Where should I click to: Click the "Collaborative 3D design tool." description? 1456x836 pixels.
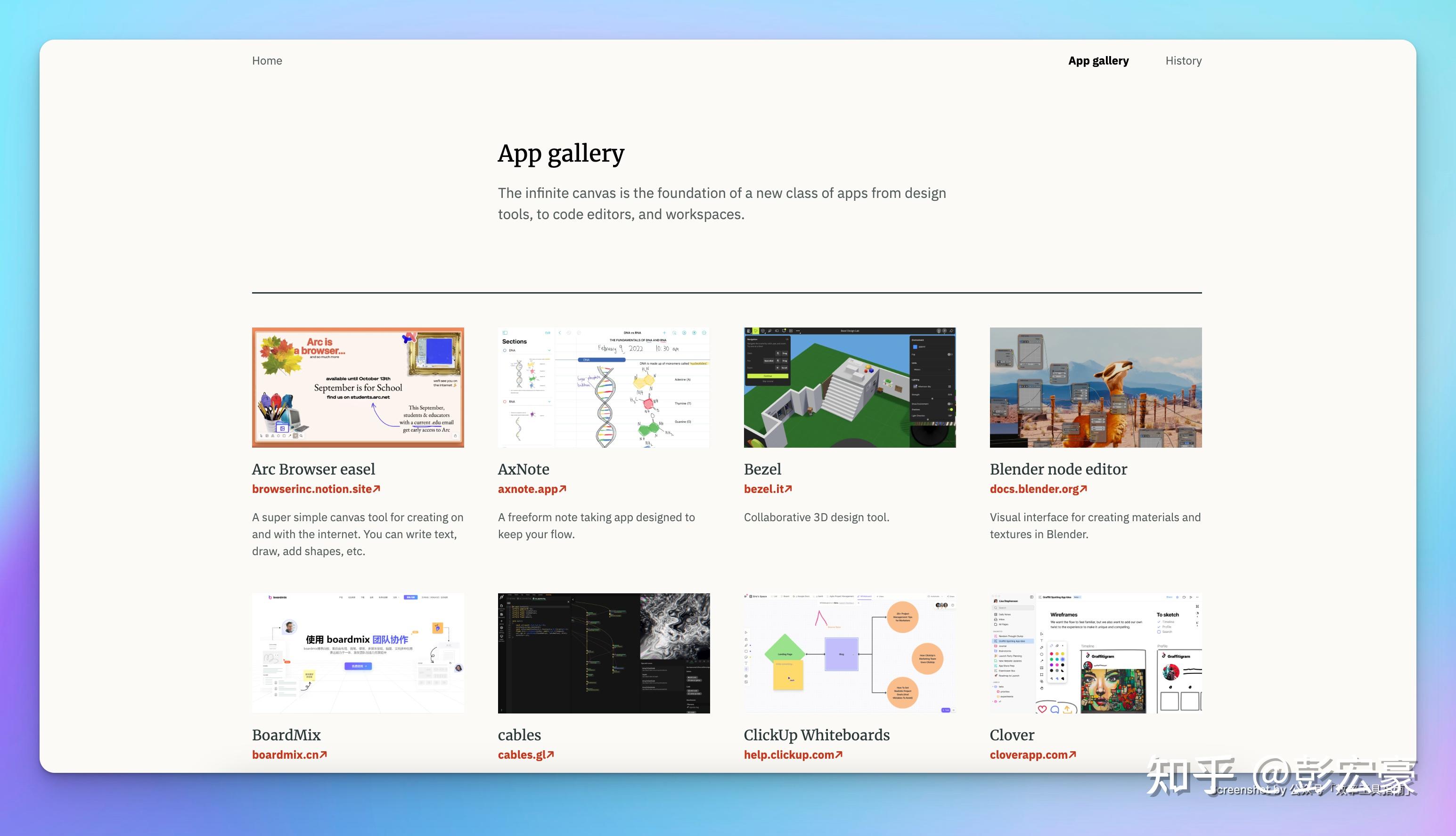(x=817, y=517)
